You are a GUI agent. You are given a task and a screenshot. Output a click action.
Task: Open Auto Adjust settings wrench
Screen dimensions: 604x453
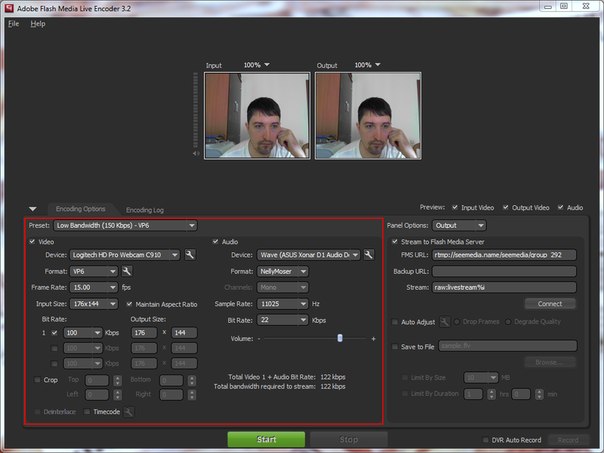445,322
